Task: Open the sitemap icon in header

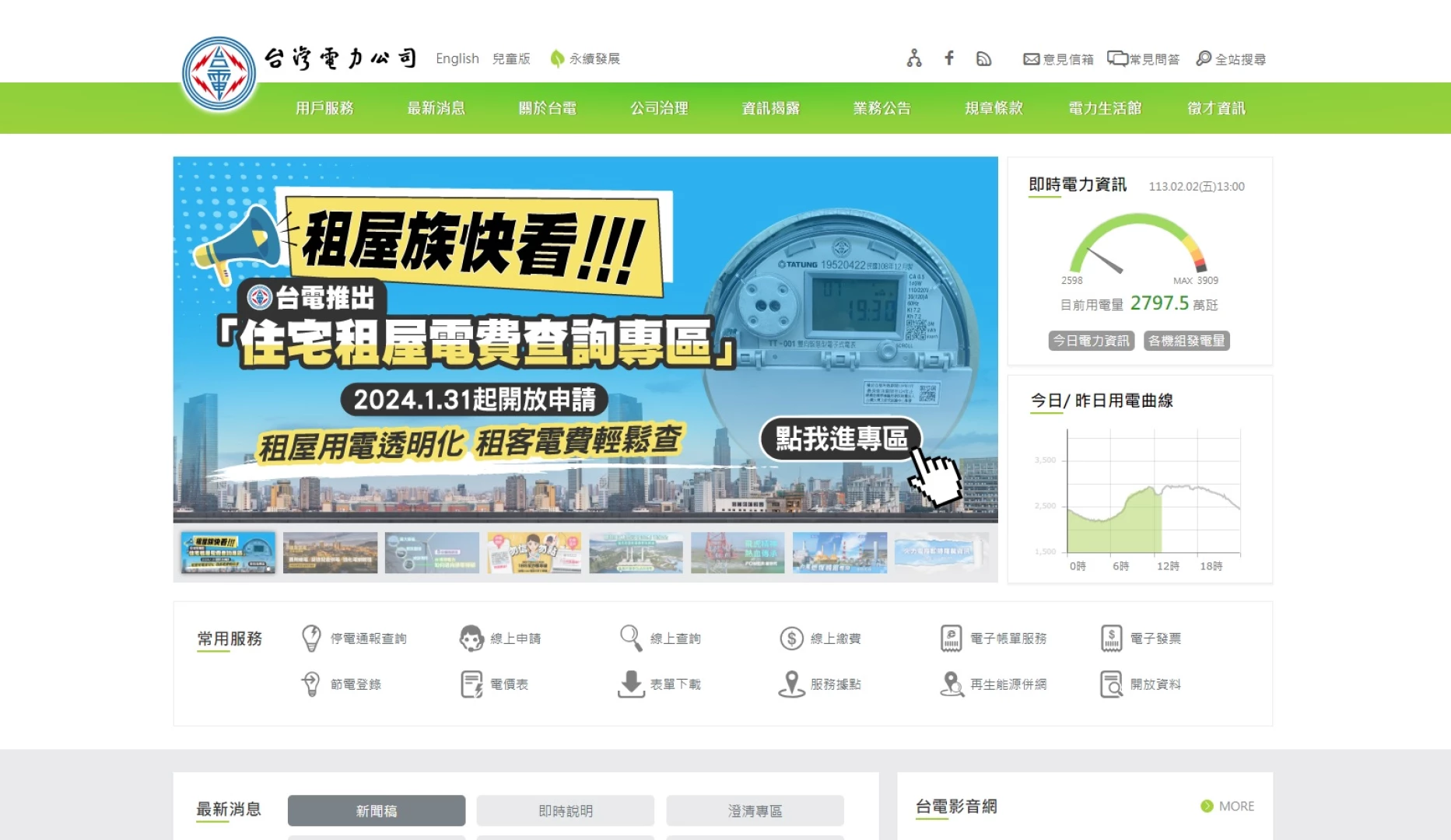Action: [914, 58]
